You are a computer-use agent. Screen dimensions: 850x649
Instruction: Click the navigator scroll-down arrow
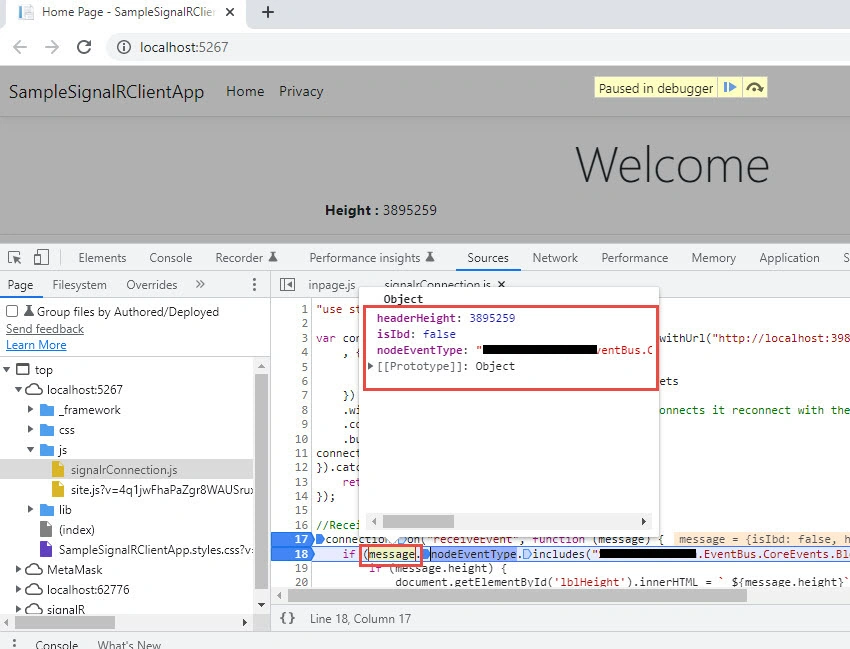[262, 605]
